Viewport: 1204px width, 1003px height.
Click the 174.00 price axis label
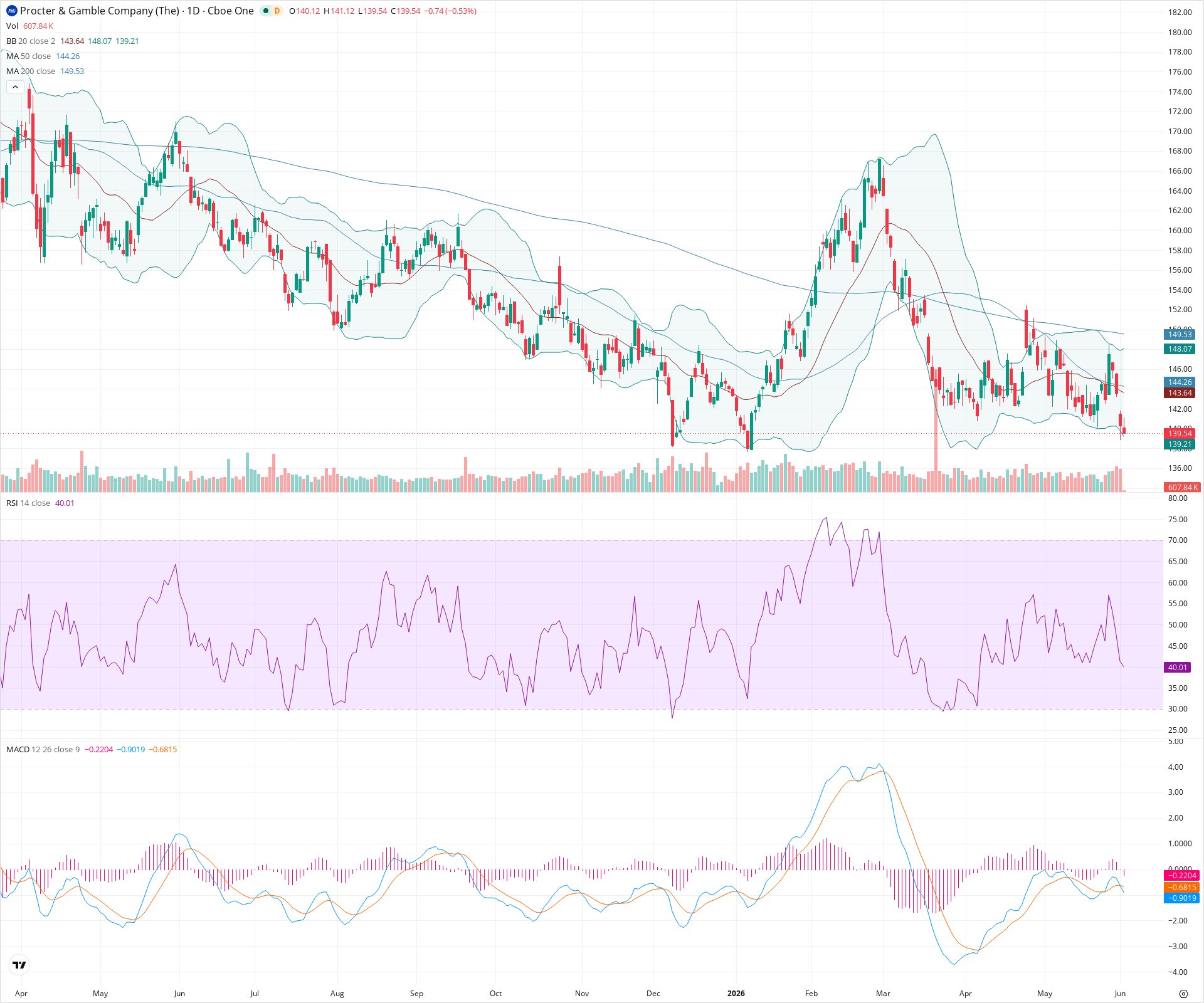point(1180,92)
